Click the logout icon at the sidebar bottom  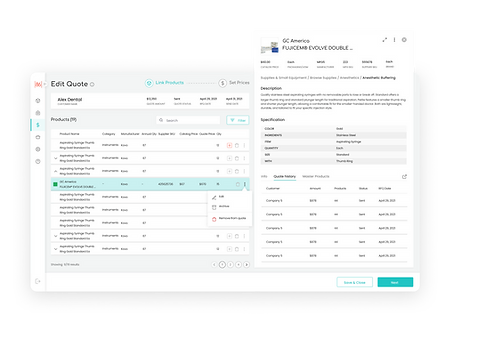click(x=38, y=281)
